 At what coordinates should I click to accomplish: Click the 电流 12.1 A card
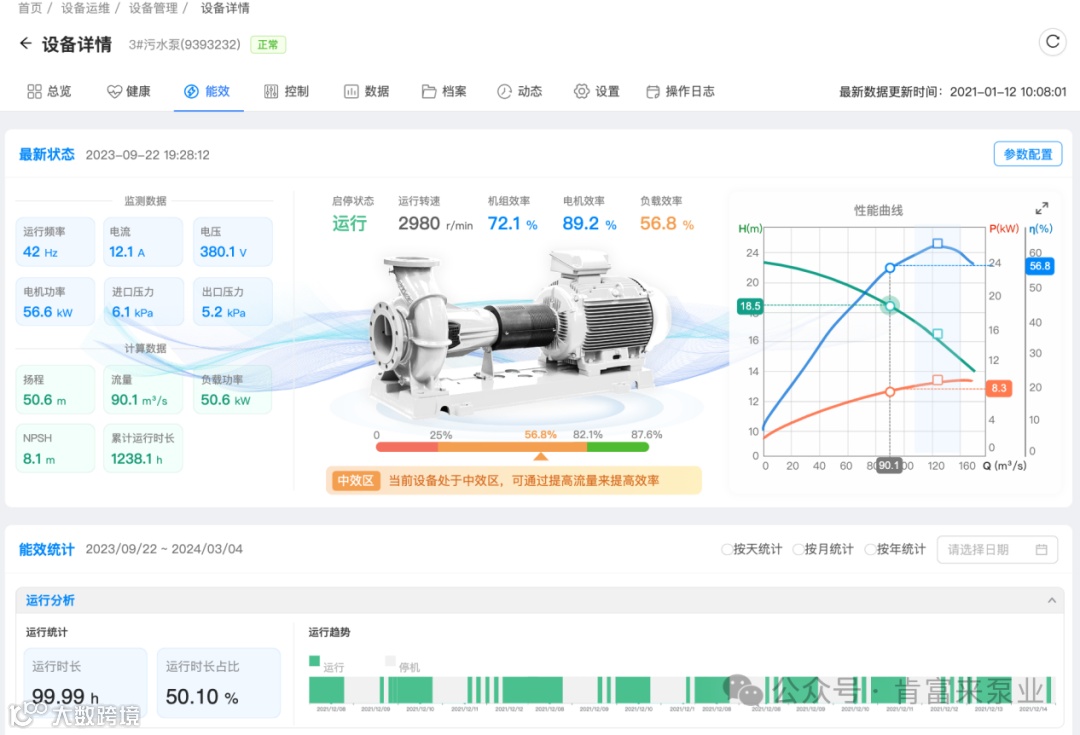143,242
